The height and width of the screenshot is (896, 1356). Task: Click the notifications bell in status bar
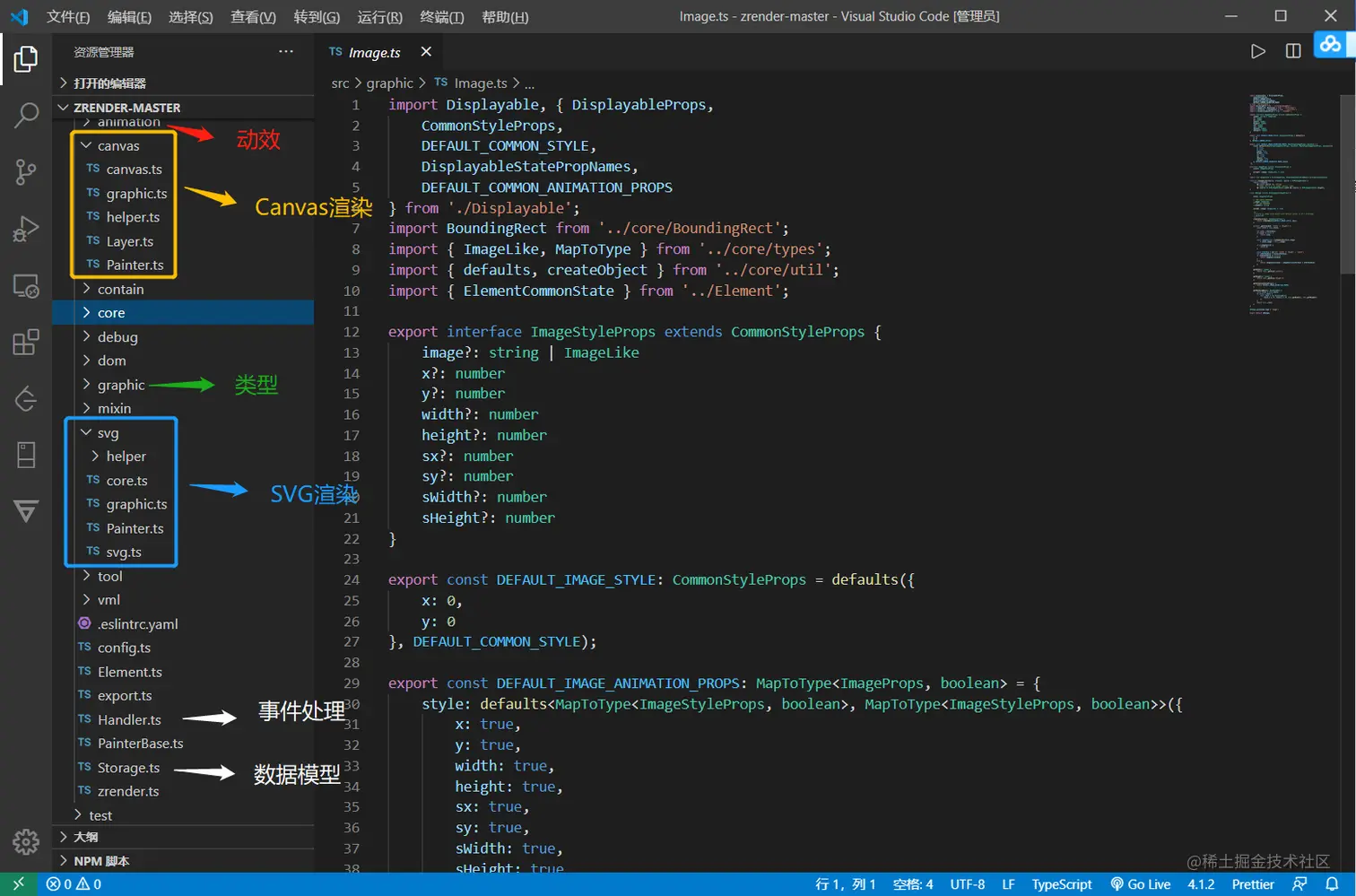click(1332, 883)
